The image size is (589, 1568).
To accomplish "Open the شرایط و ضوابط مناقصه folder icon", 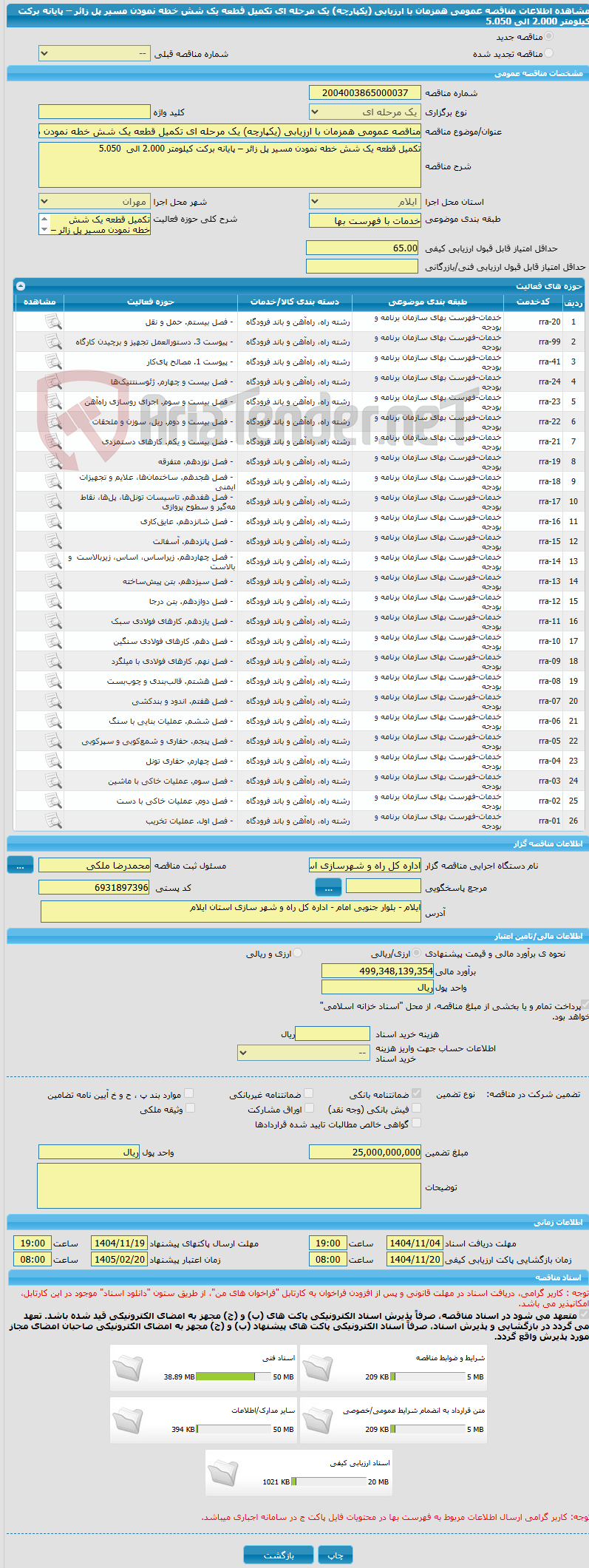I will click(317, 1368).
